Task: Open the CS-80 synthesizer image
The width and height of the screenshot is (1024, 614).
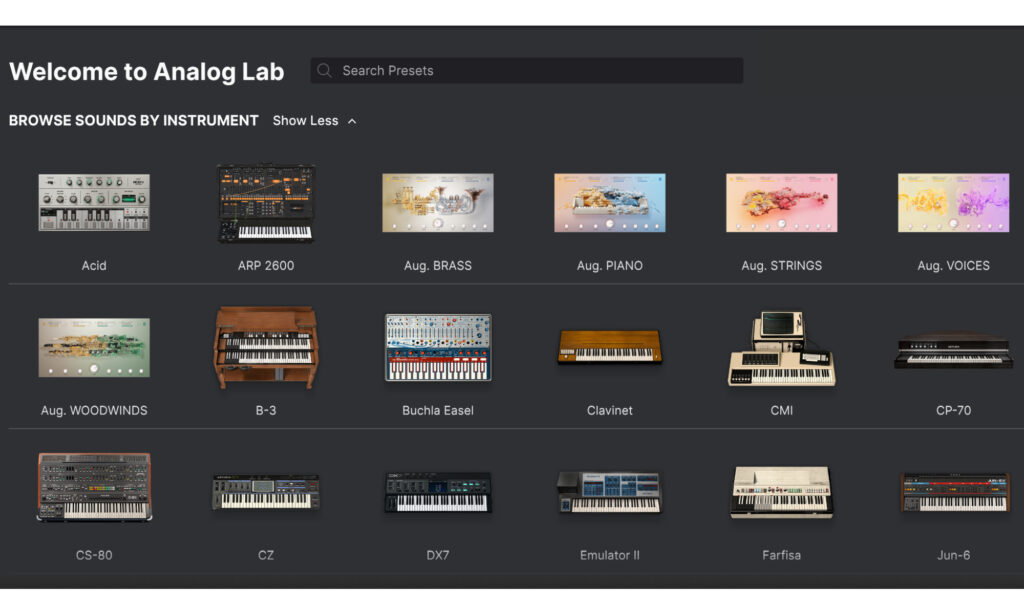Action: 94,487
